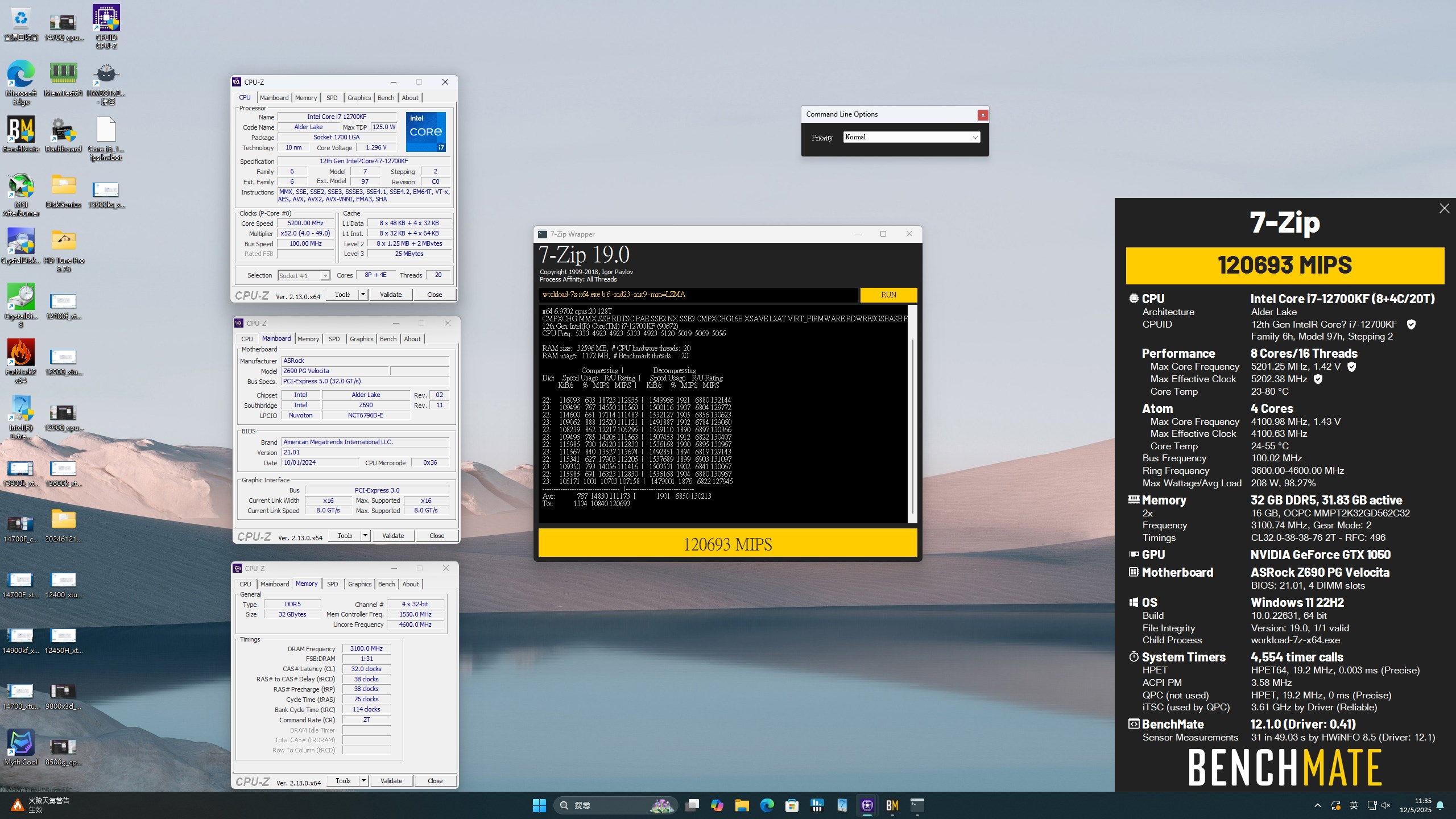Launch BenchMate from the desktop icon

(21, 134)
